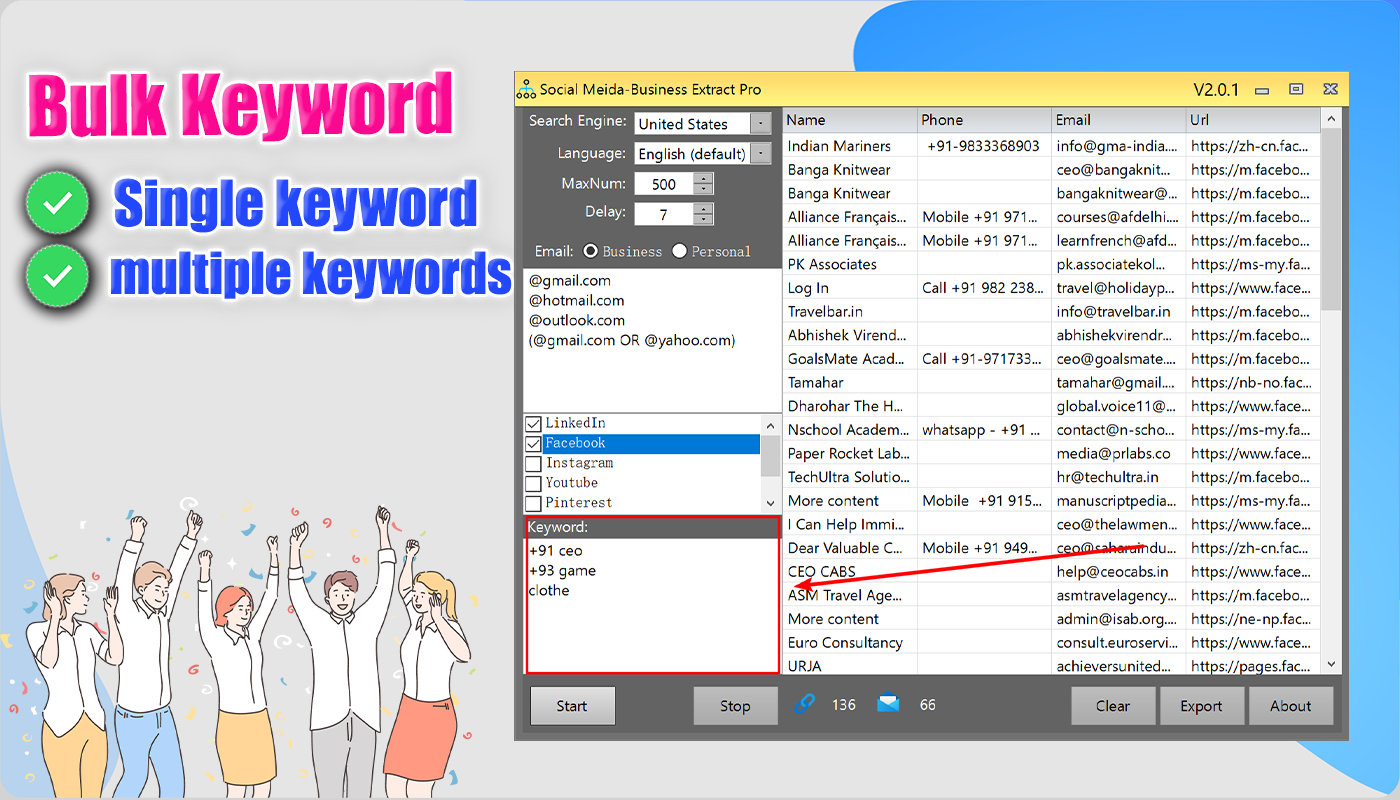1400x800 pixels.
Task: Select email cell starting learnfrench@afd
Action: tap(1118, 240)
